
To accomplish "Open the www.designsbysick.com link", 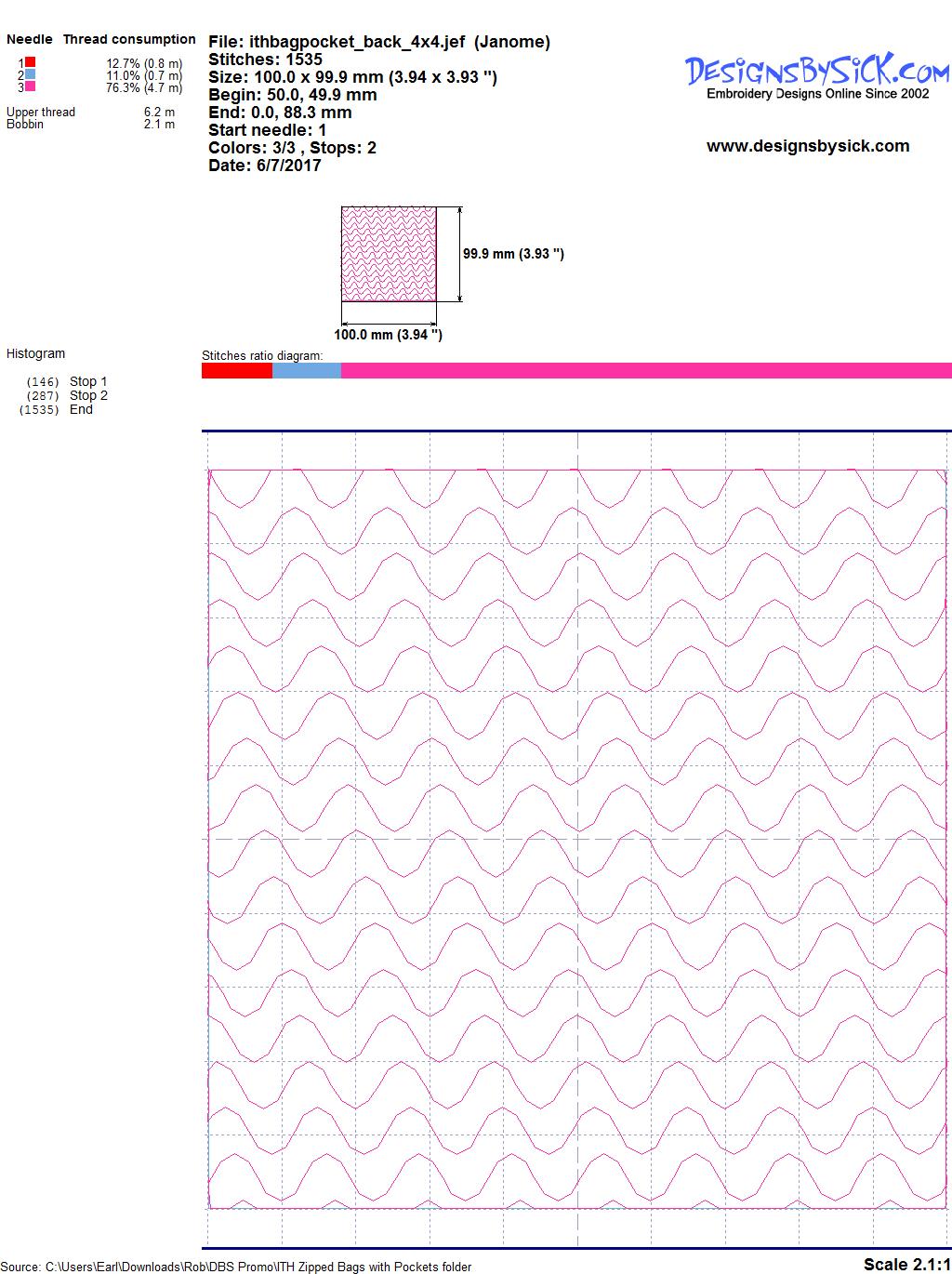I will pyautogui.click(x=808, y=146).
